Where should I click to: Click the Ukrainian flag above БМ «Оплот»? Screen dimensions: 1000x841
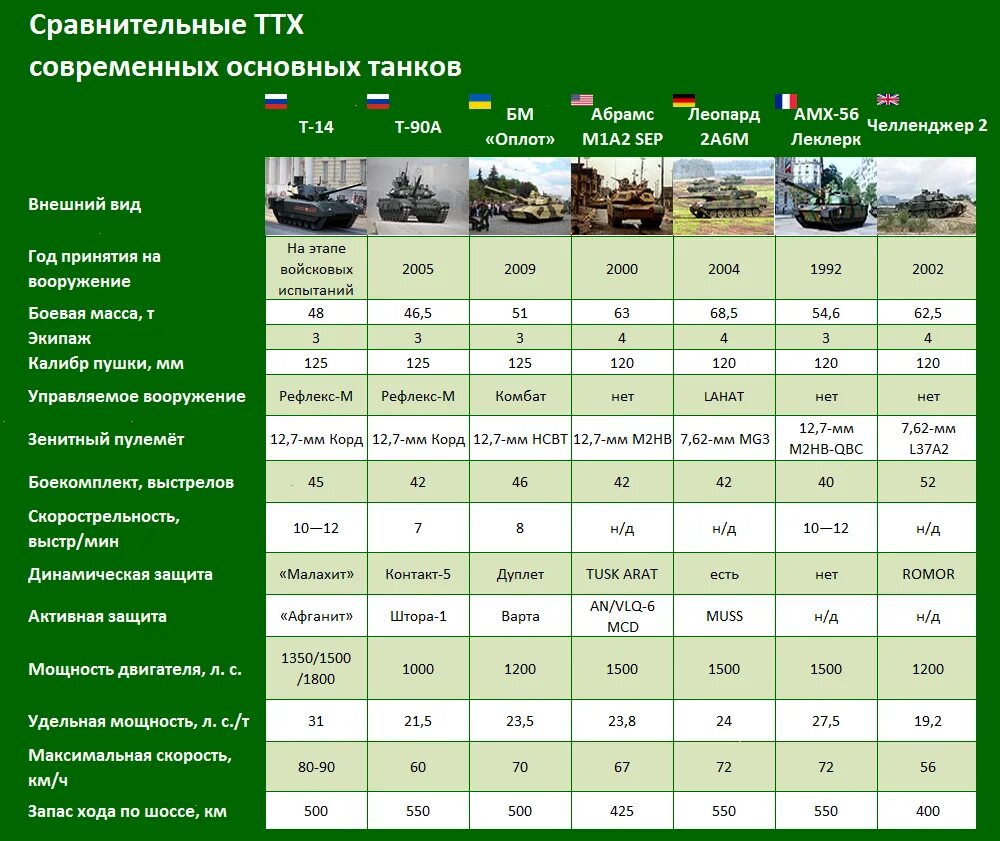click(x=480, y=101)
